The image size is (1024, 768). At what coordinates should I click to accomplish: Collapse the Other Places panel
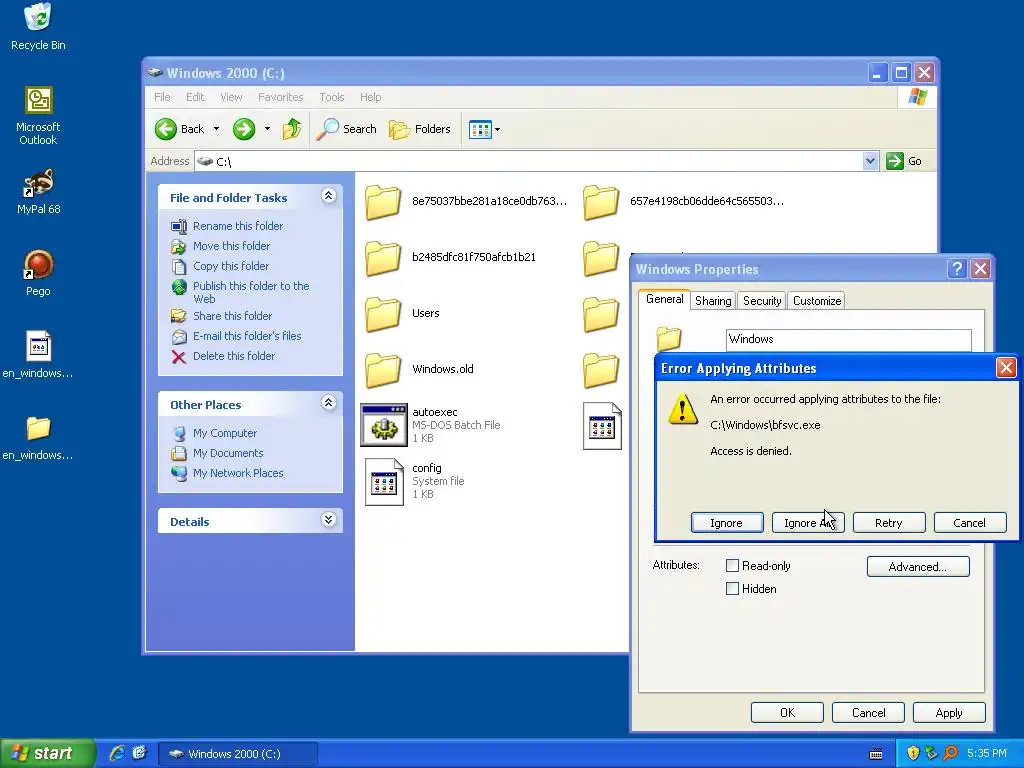328,403
